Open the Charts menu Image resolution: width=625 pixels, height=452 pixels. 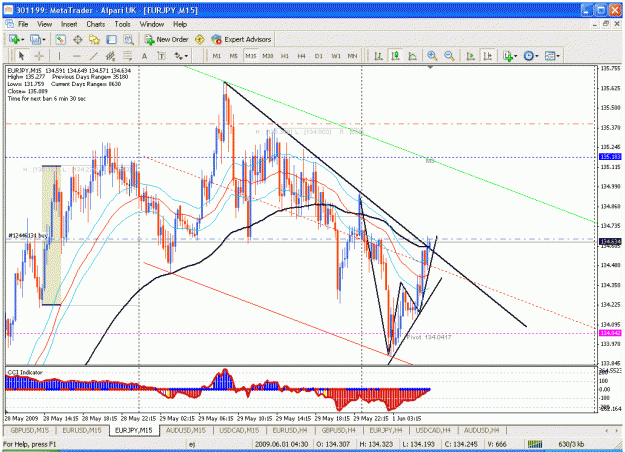96,24
